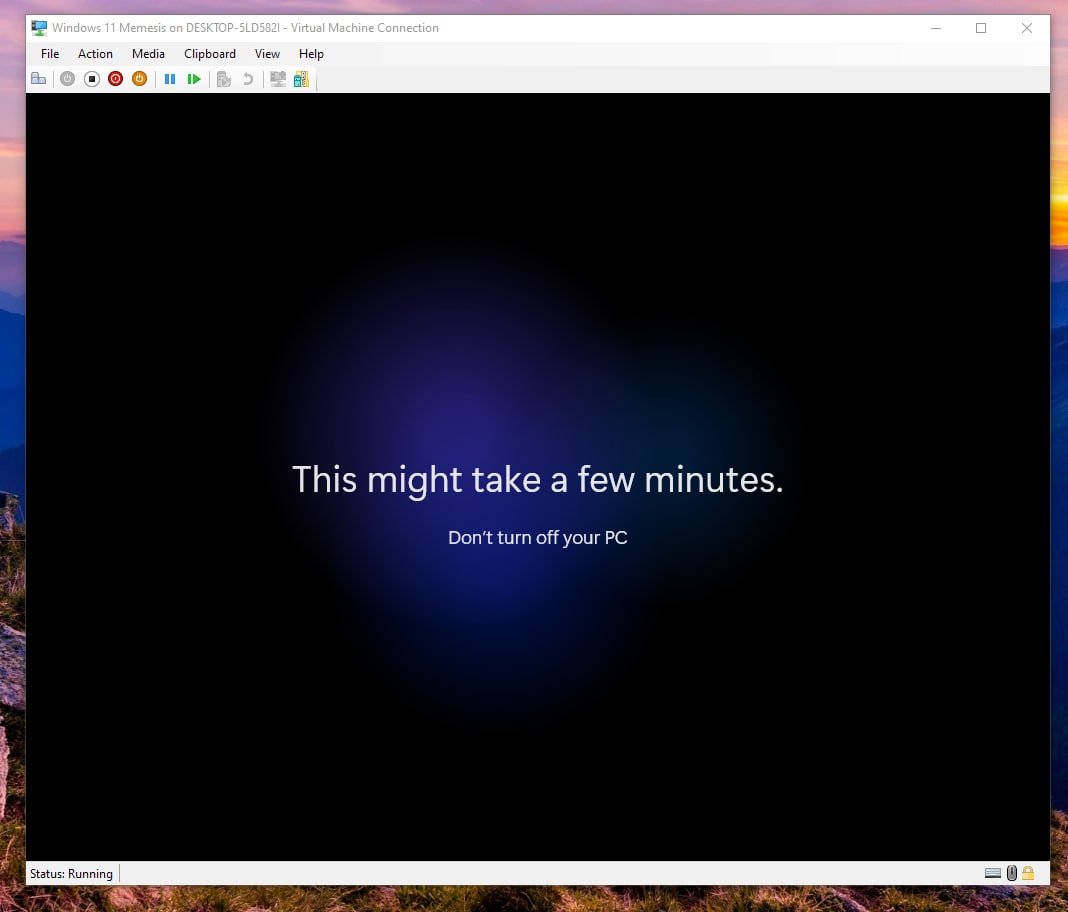Toggle enhanced session with the monitor icon

278,79
